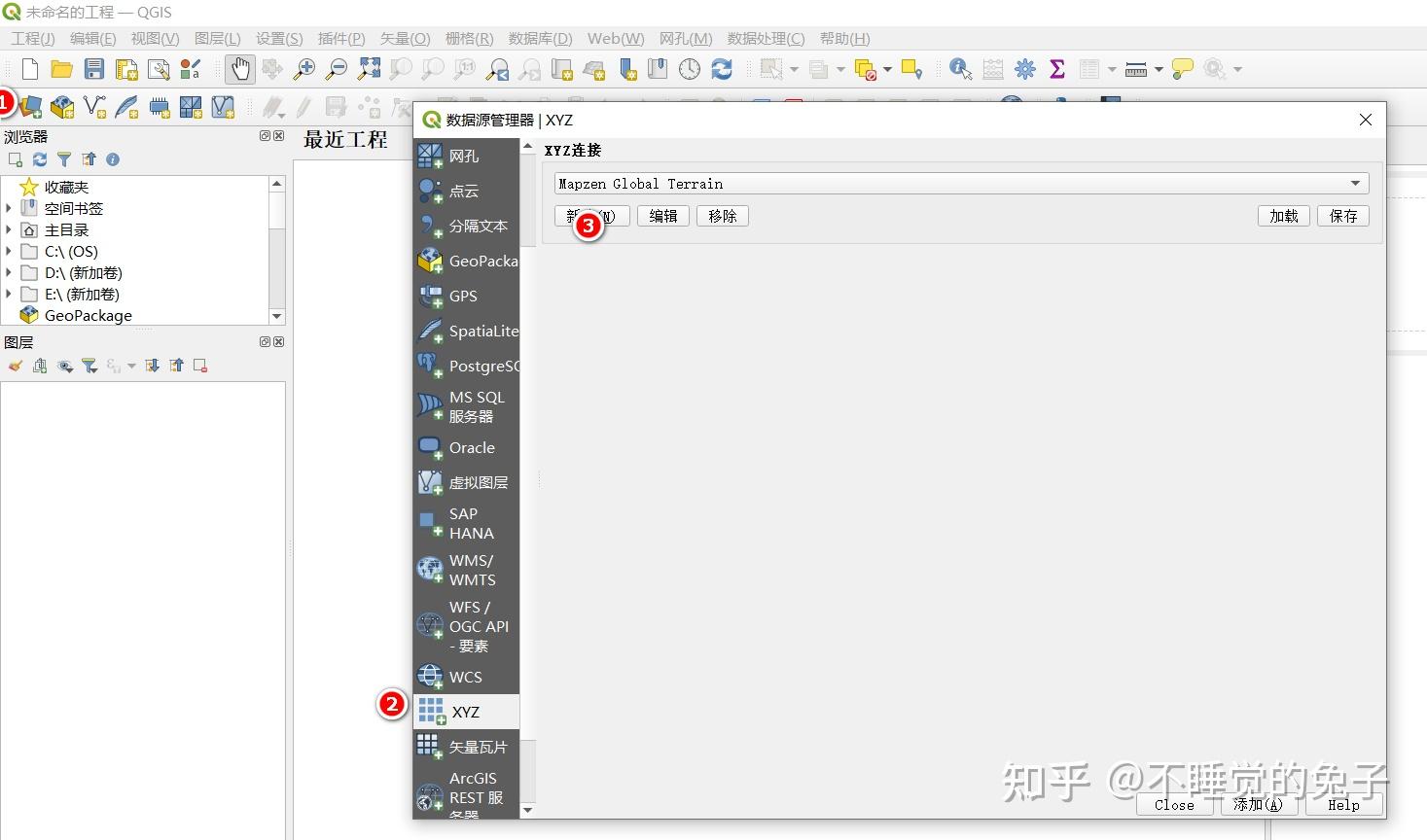1427x840 pixels.
Task: Expand the C:\ (OS) drive node
Action: click(x=9, y=251)
